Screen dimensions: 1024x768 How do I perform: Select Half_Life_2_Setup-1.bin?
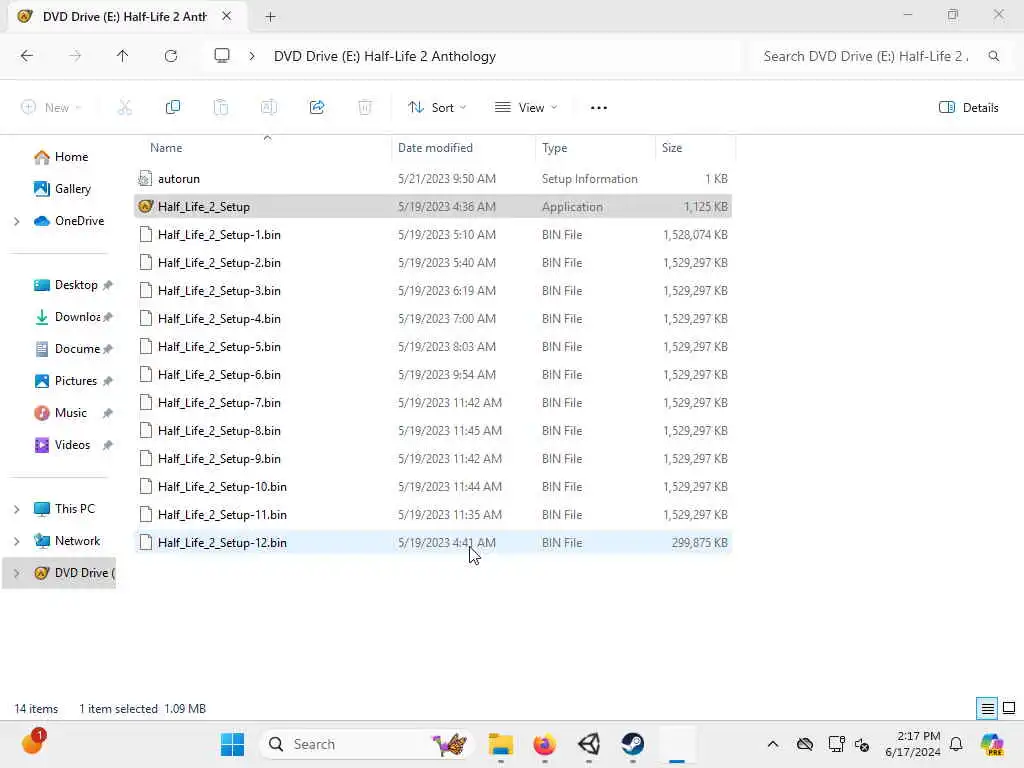[x=433, y=235]
